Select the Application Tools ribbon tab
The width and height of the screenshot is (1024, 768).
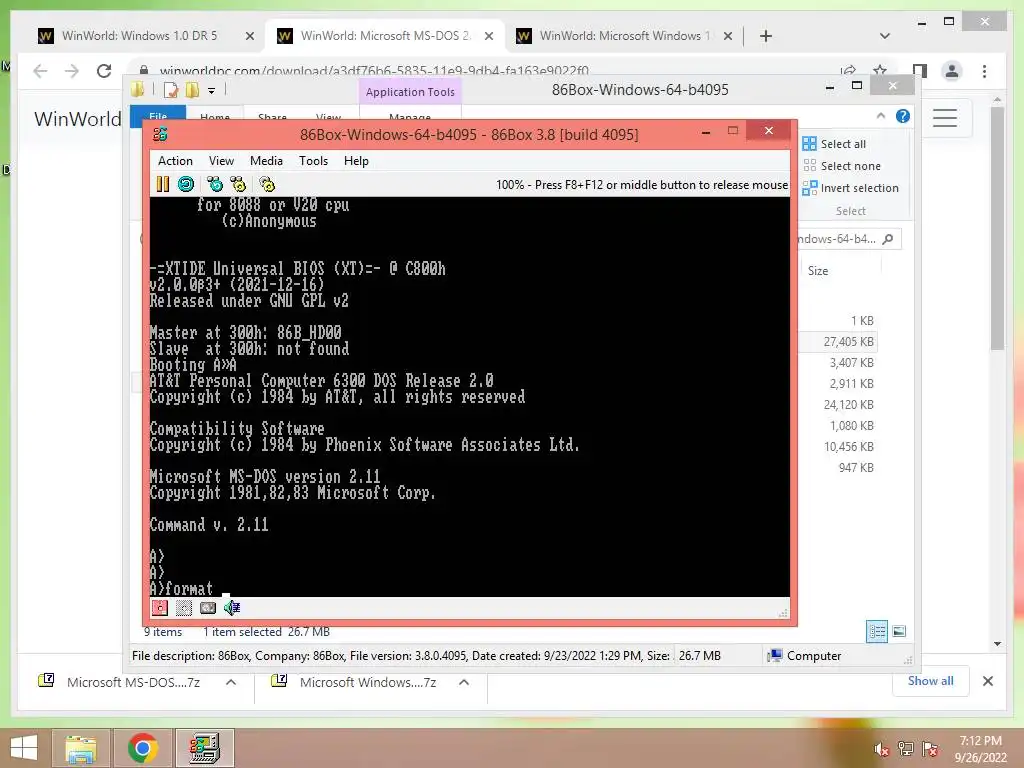[x=410, y=92]
